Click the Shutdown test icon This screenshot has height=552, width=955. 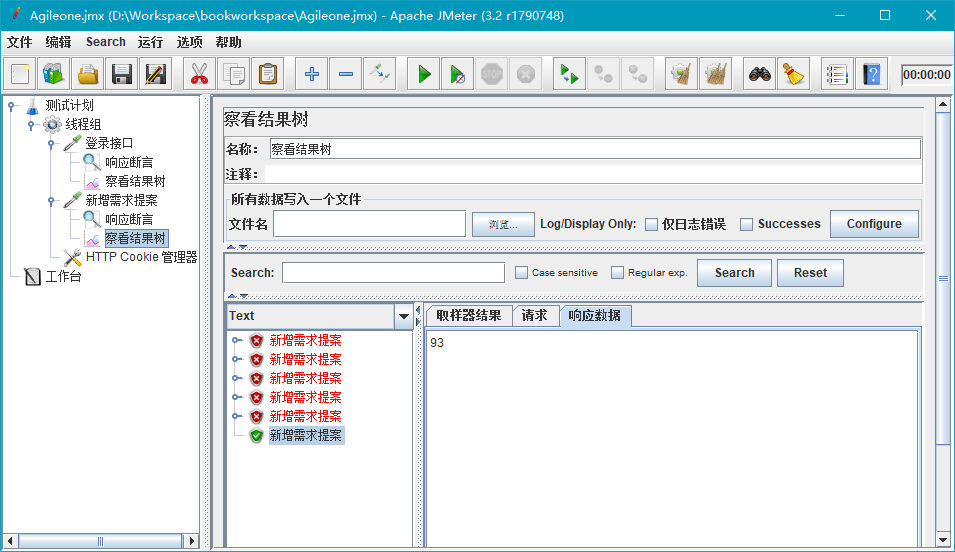[526, 74]
